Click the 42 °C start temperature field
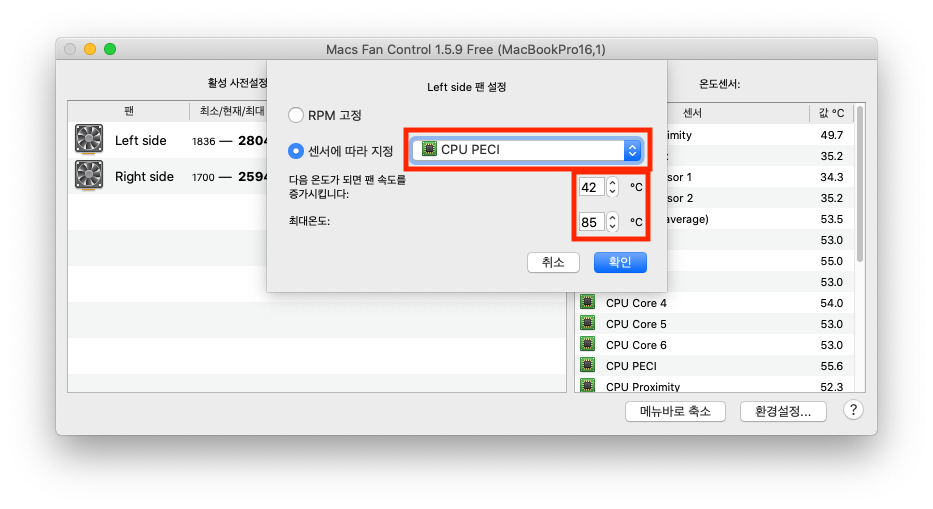This screenshot has width=933, height=509. click(591, 188)
